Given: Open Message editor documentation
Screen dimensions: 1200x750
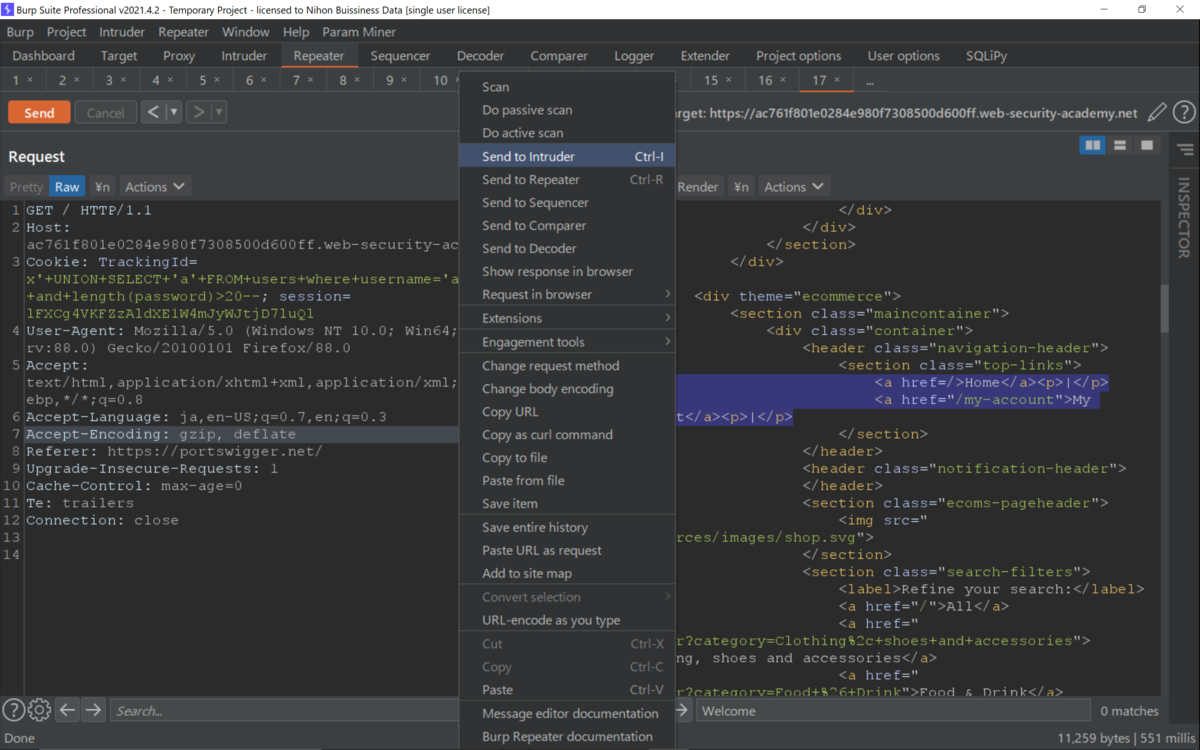Looking at the screenshot, I should [x=567, y=713].
